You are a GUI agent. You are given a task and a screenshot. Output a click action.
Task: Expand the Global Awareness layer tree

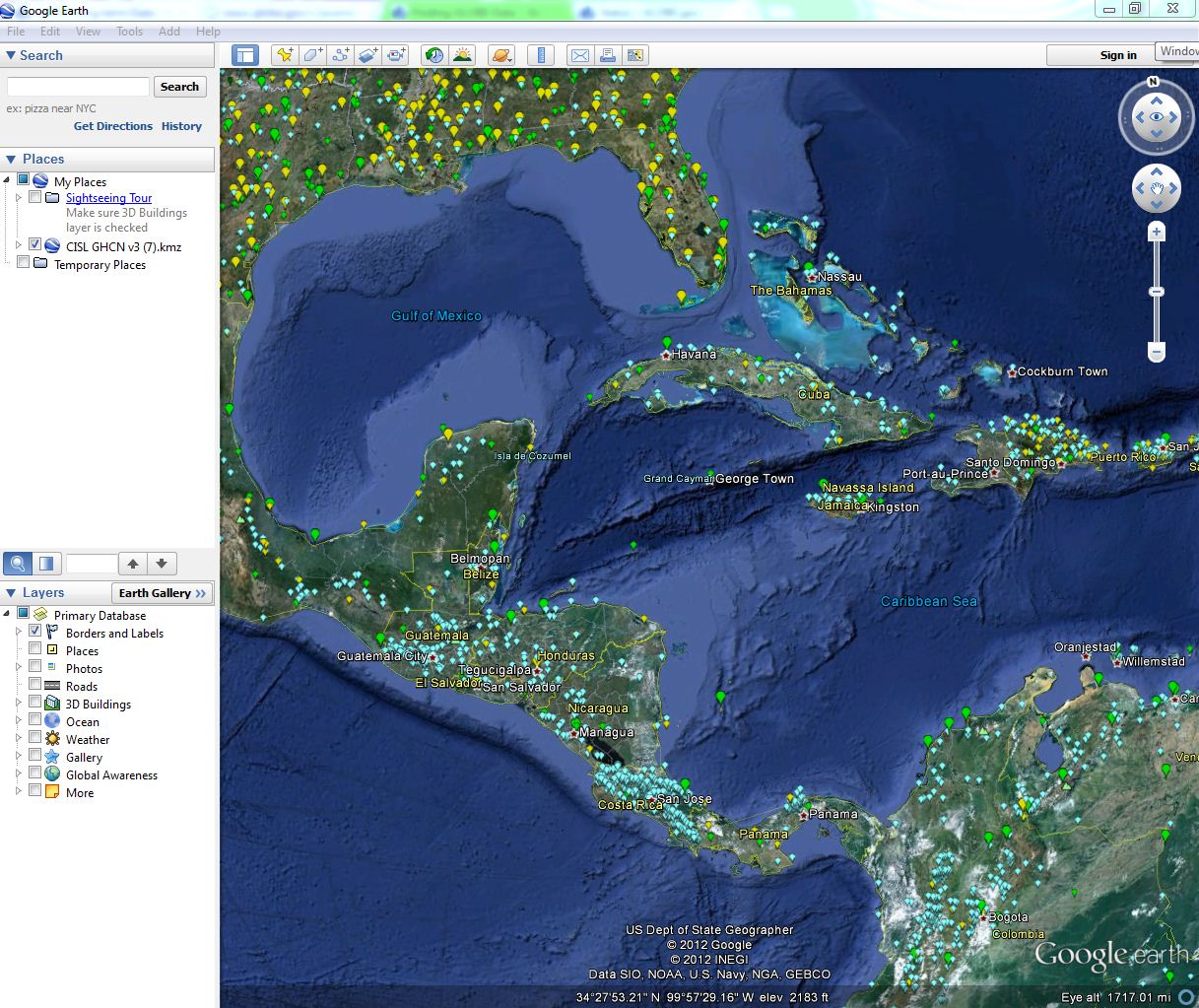[x=19, y=774]
